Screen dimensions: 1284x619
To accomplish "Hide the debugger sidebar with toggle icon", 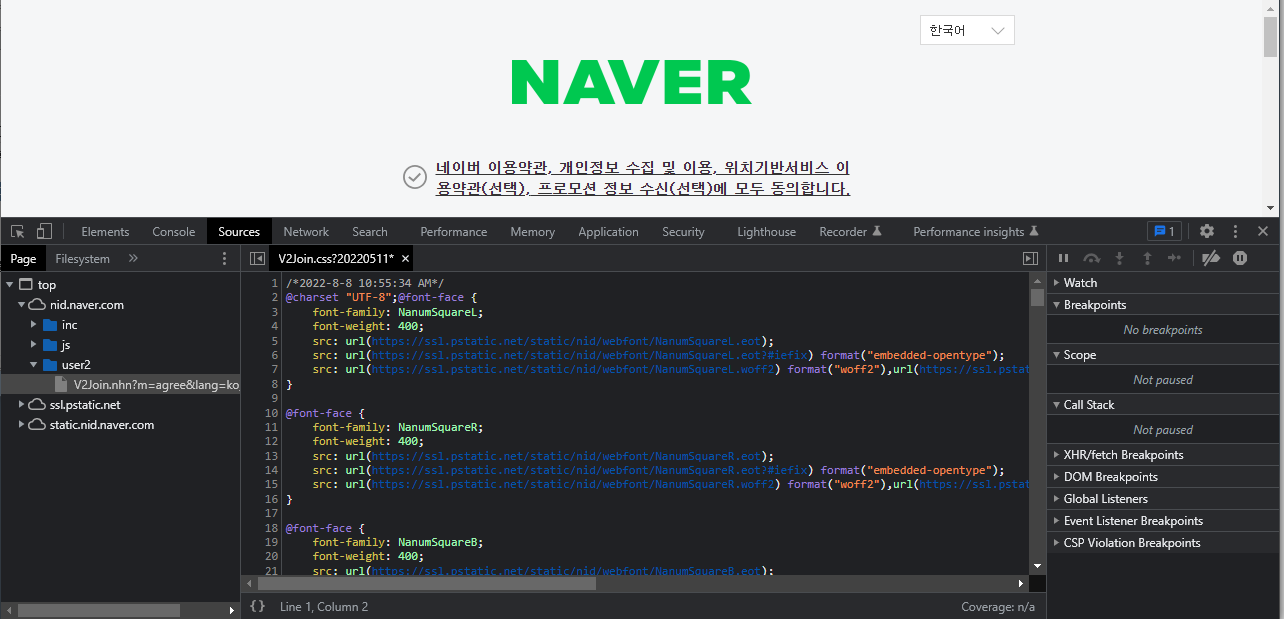I will tap(1031, 258).
